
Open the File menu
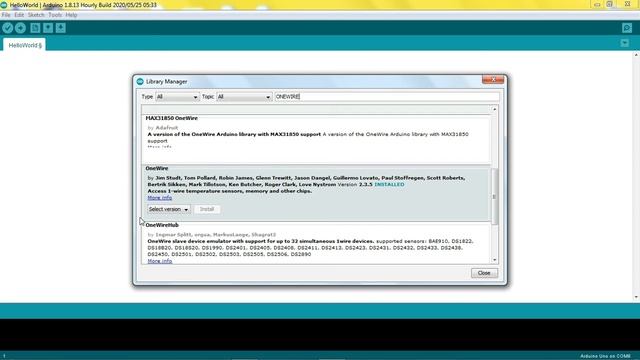click(x=6, y=15)
